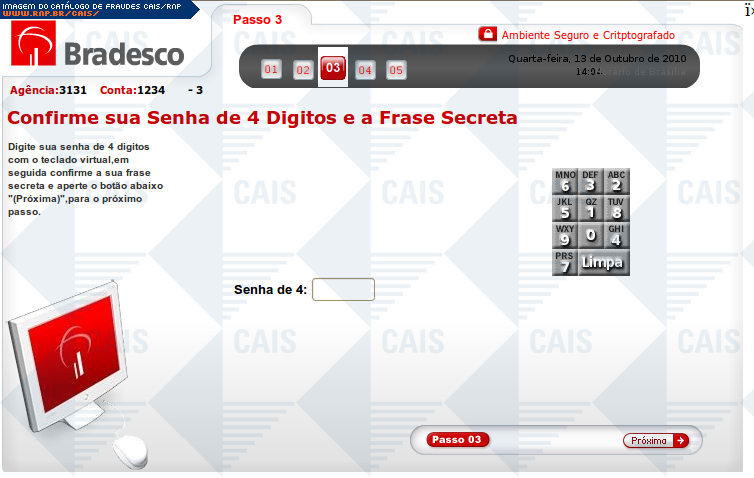Click the red Passo 03 label button
Screen dimensions: 754x478
(457, 440)
